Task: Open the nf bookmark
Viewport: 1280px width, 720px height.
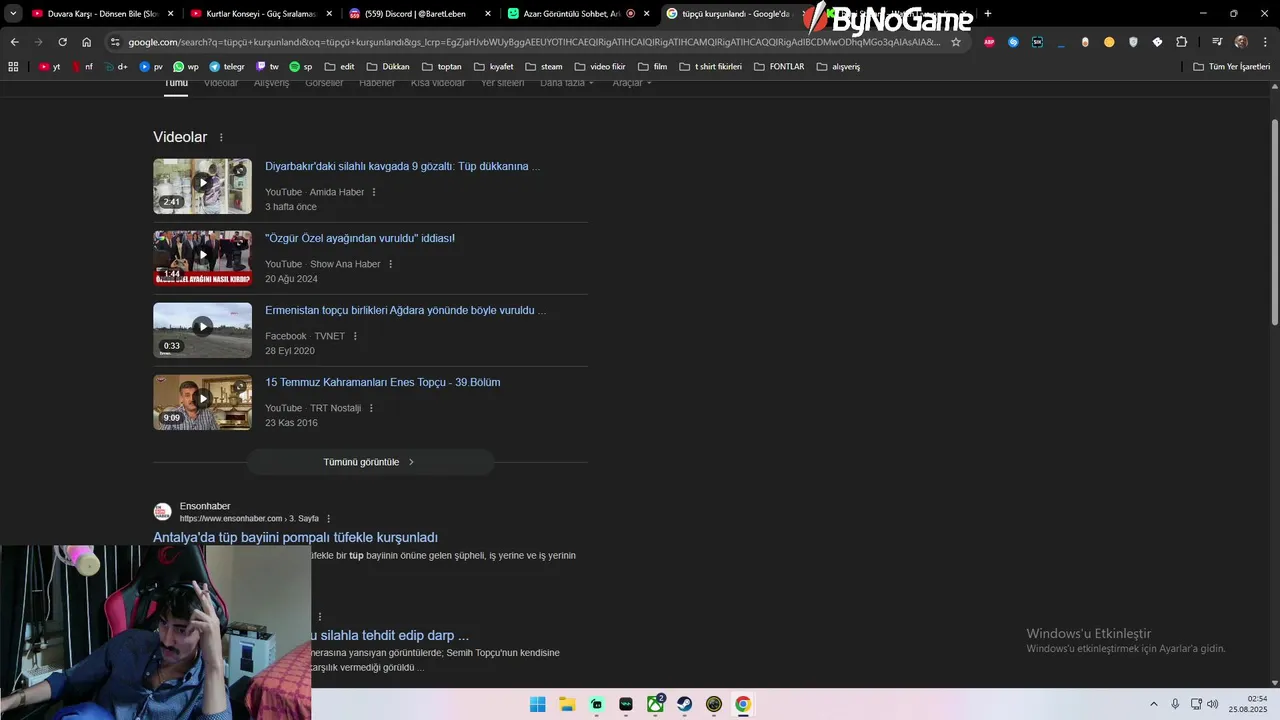Action: [82, 67]
